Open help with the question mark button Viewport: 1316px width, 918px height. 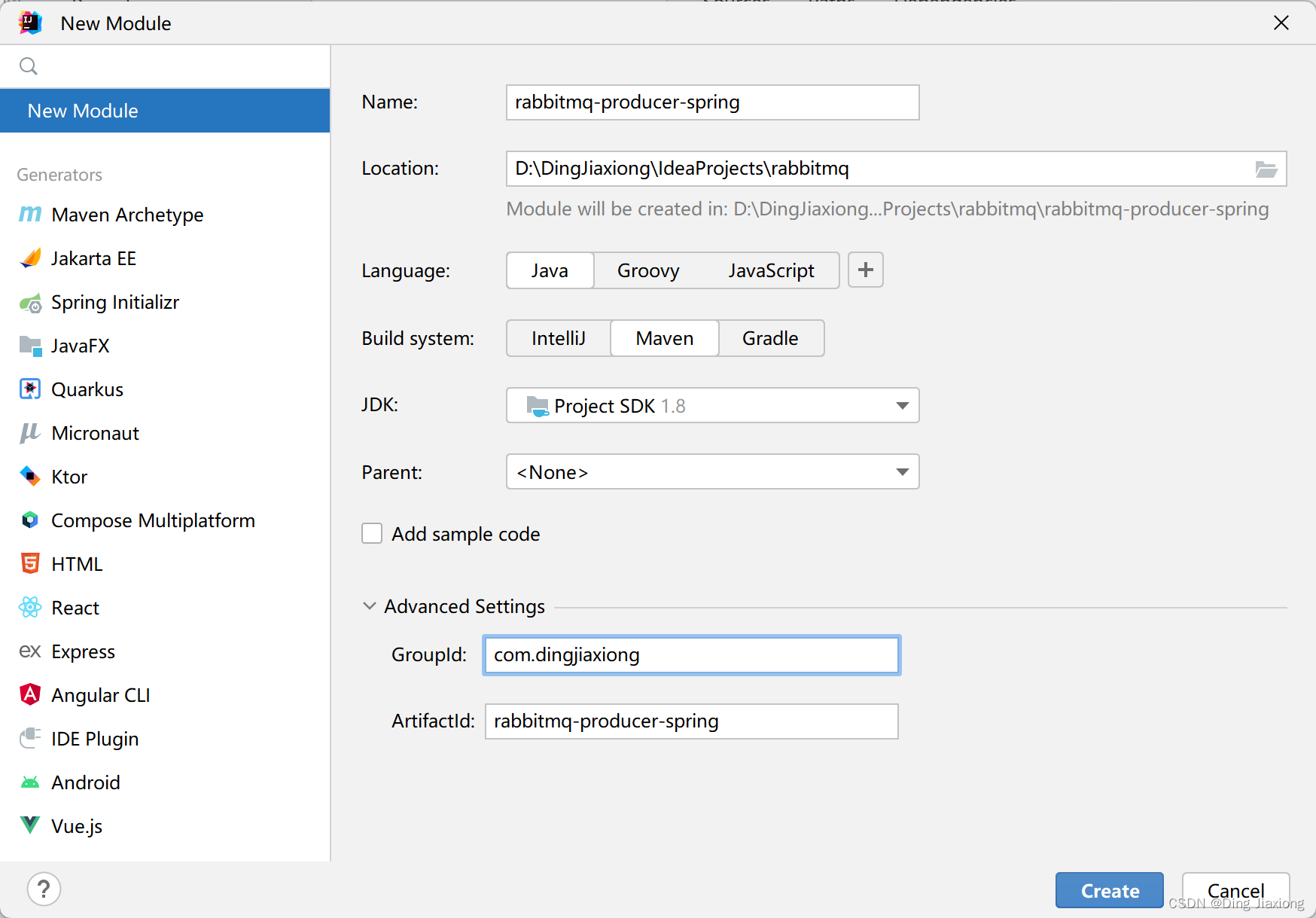44,889
